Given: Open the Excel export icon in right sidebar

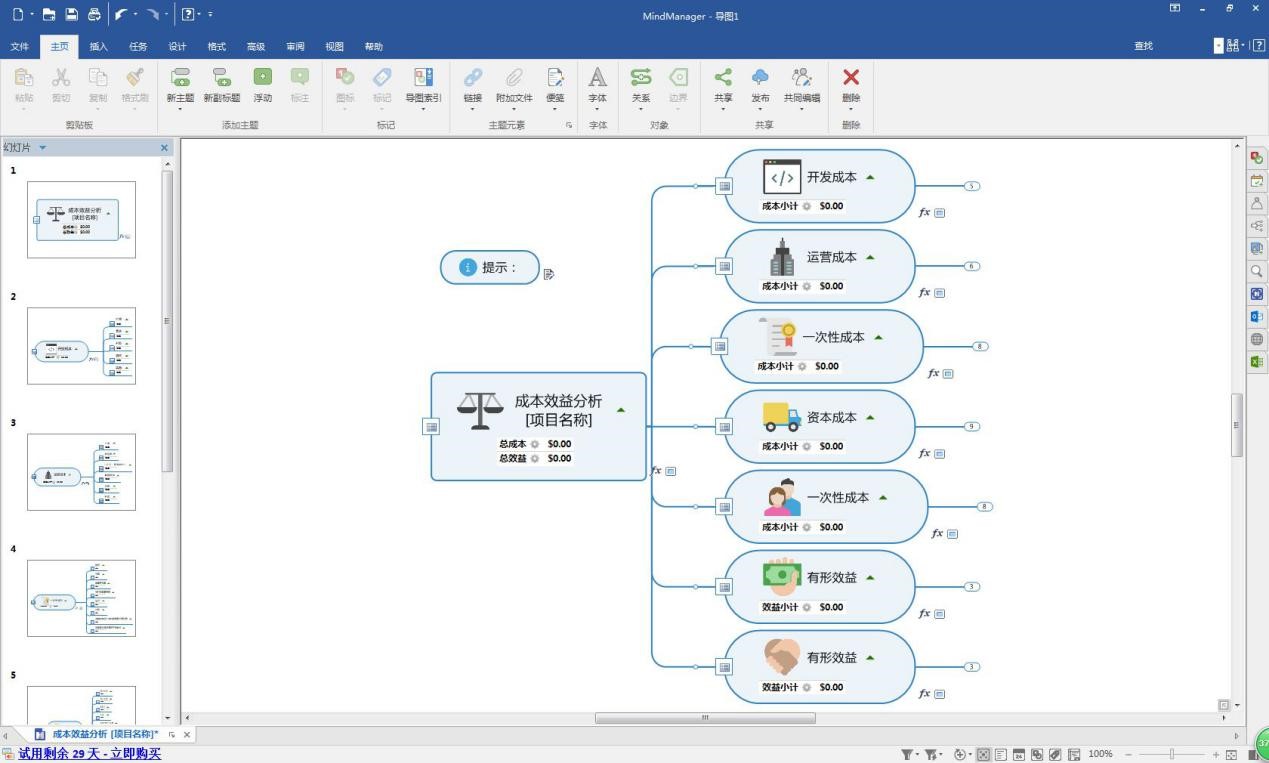Looking at the screenshot, I should 1257,362.
